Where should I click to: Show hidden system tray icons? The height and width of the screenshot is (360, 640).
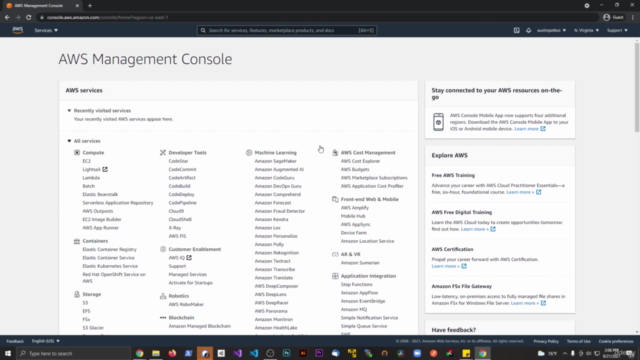[564, 353]
